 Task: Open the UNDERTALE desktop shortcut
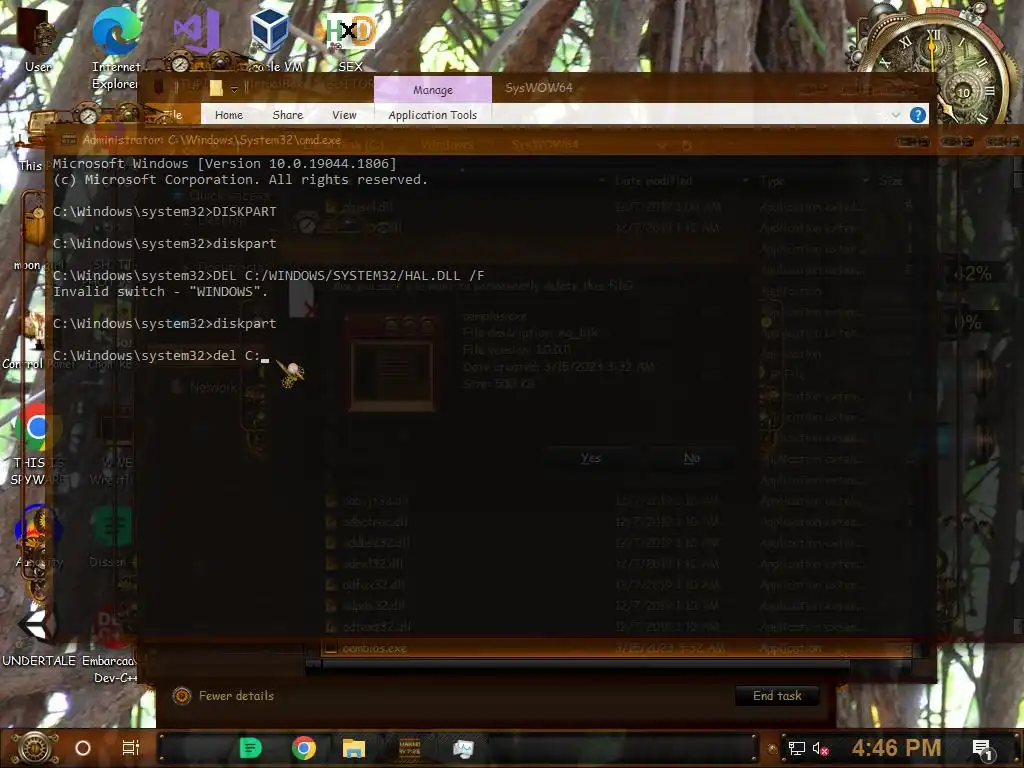click(x=38, y=636)
